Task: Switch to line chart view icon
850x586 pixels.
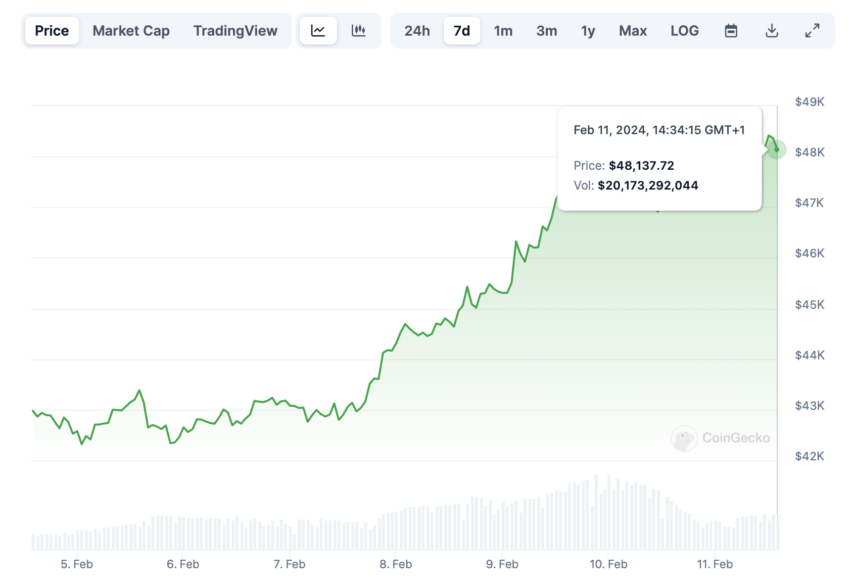Action: [318, 31]
